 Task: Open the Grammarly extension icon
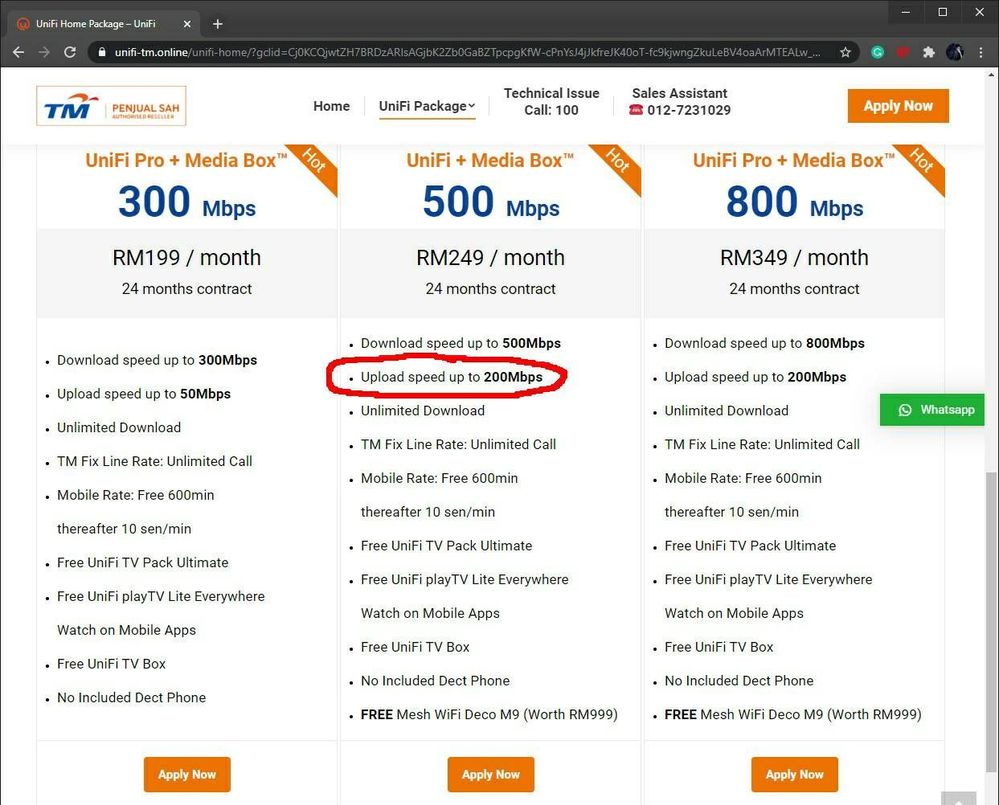[878, 52]
